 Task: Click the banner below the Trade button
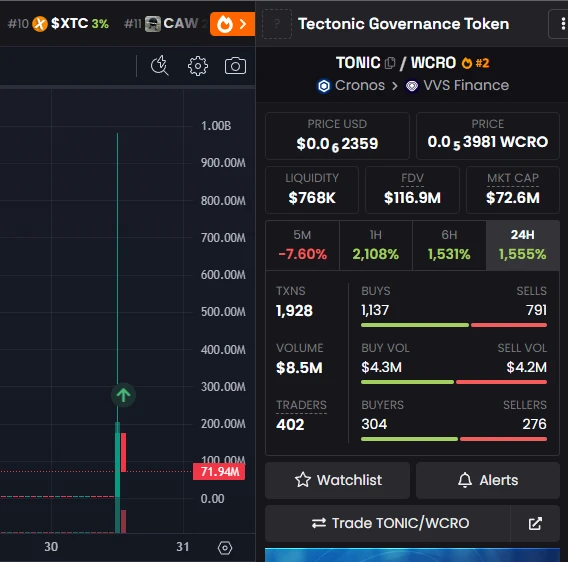click(412, 555)
